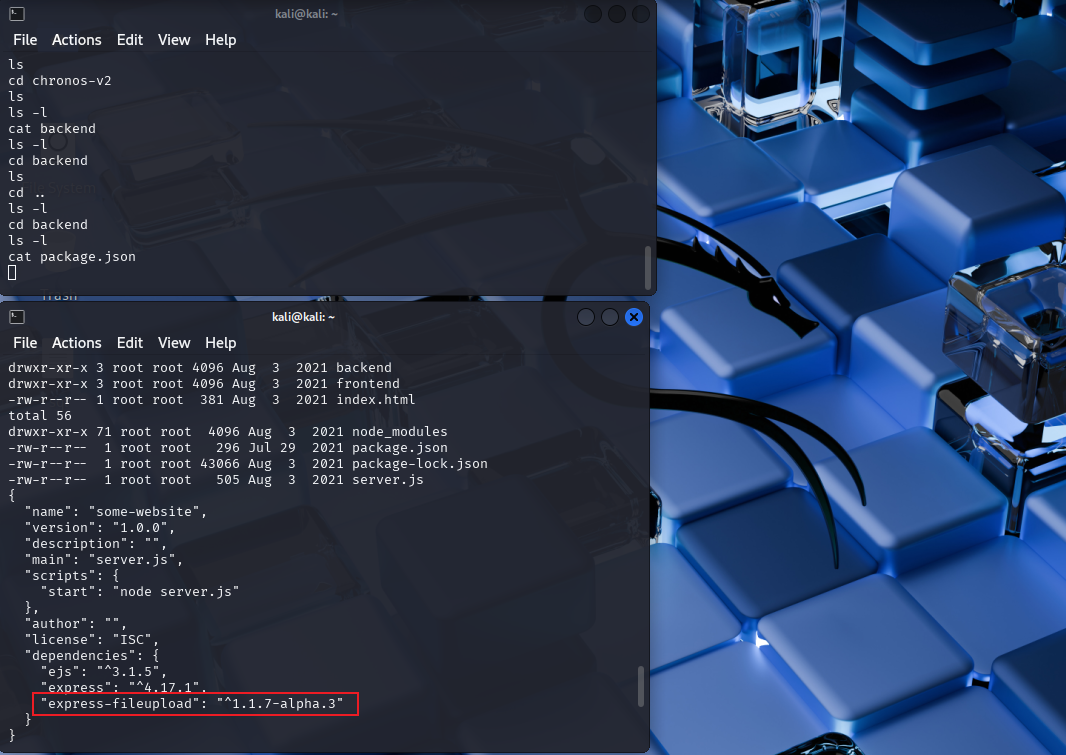The height and width of the screenshot is (755, 1066).
Task: Click the "dependencies" JSON line
Action: pyautogui.click(x=92, y=655)
